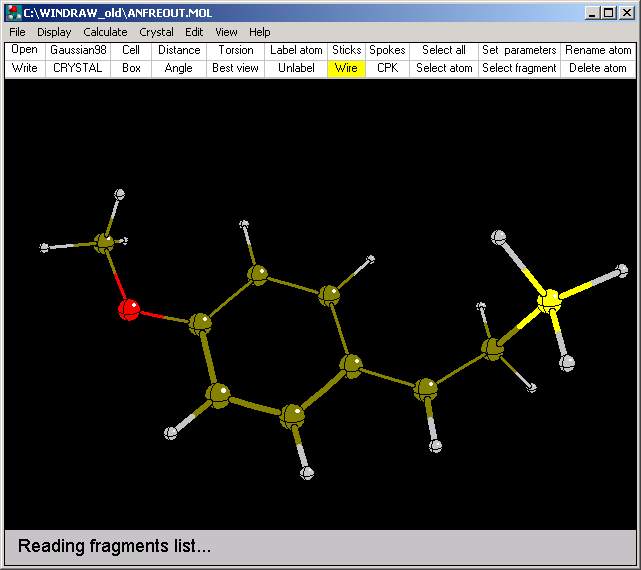Select the Gaussian98 button
This screenshot has width=641, height=570.
[x=78, y=50]
